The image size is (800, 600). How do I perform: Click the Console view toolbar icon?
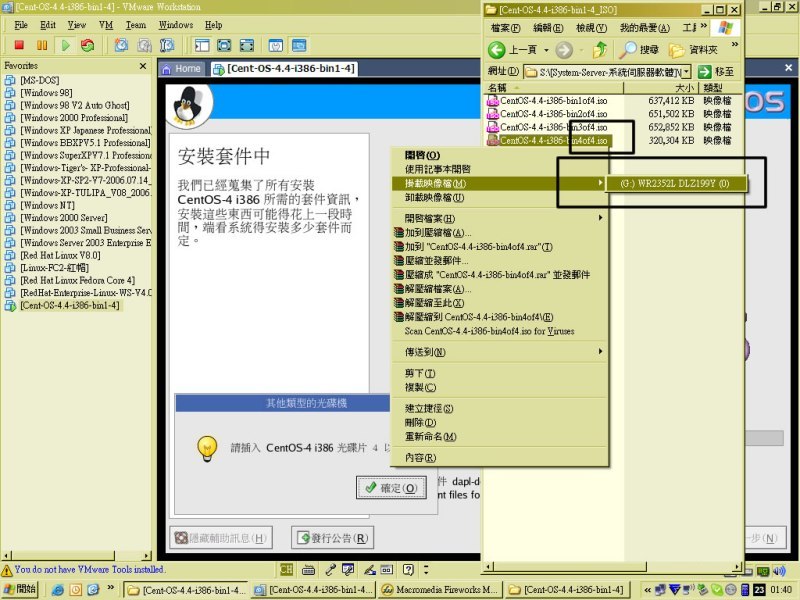click(299, 45)
